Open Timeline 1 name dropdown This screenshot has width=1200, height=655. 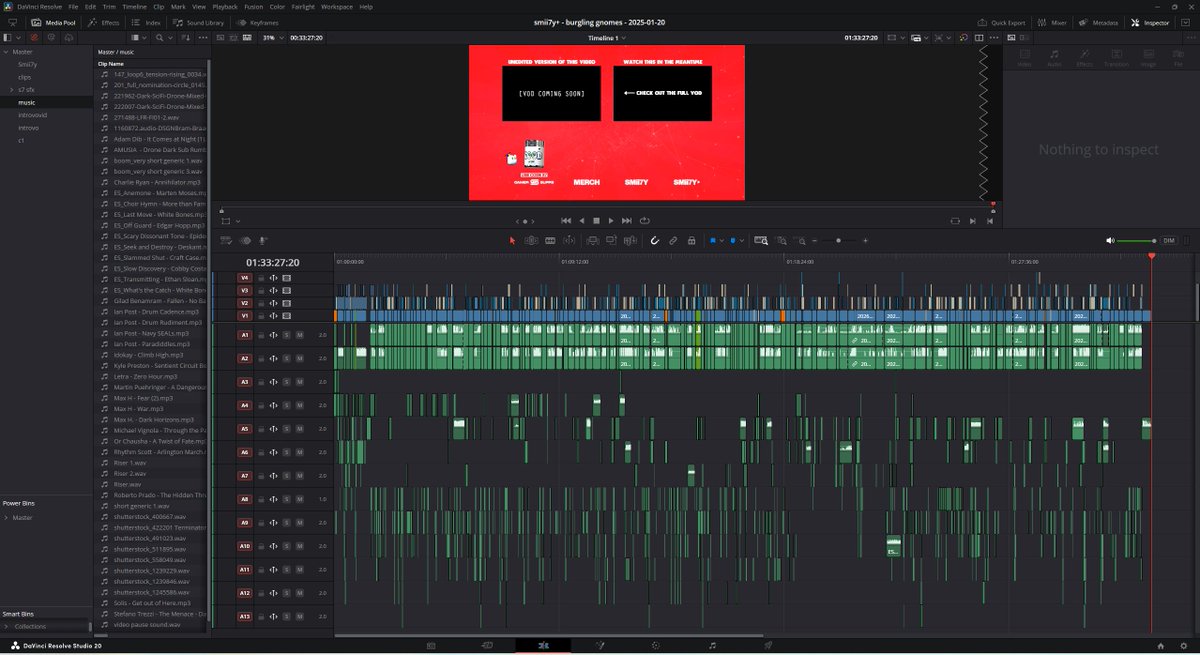[x=607, y=38]
